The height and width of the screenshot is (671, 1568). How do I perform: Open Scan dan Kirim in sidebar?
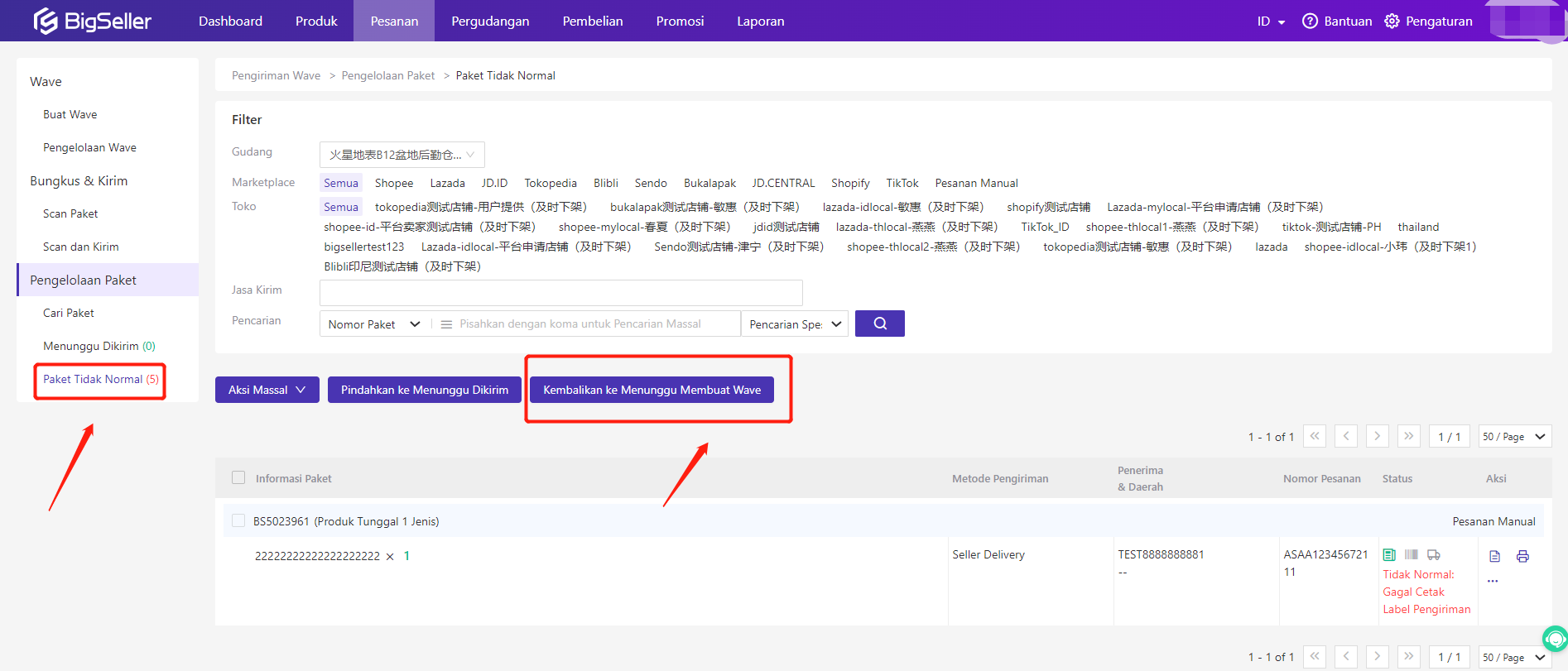81,247
